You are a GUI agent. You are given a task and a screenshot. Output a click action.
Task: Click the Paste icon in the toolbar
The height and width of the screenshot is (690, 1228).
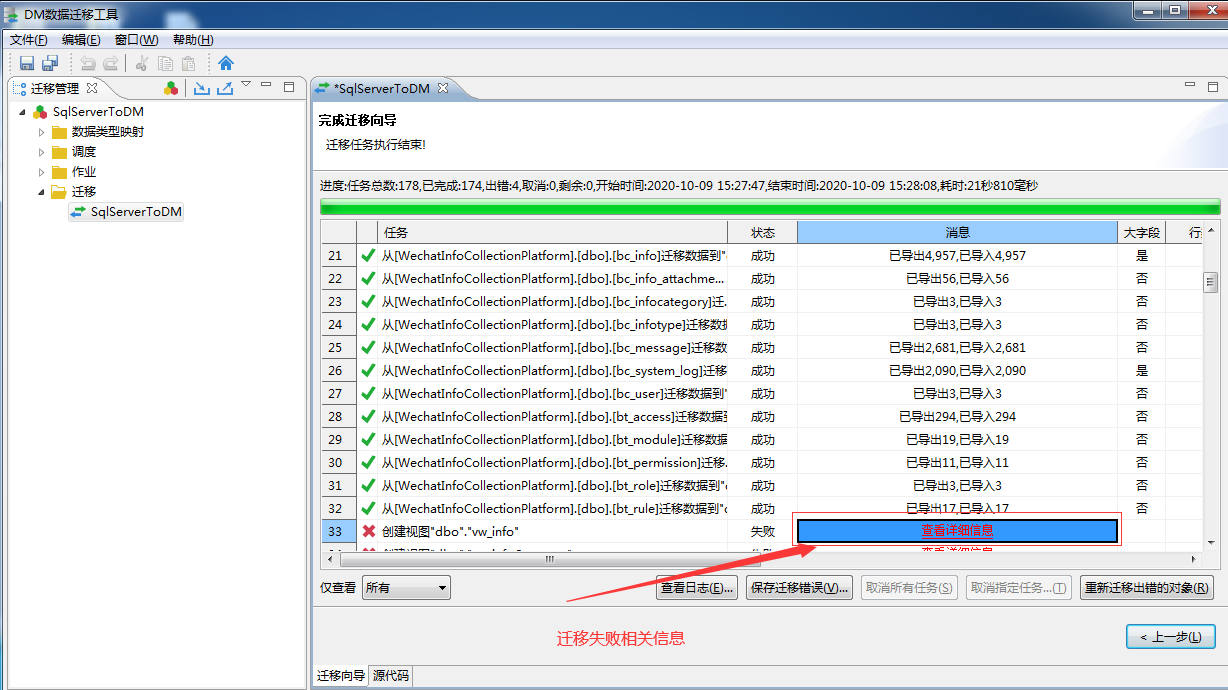coord(186,63)
